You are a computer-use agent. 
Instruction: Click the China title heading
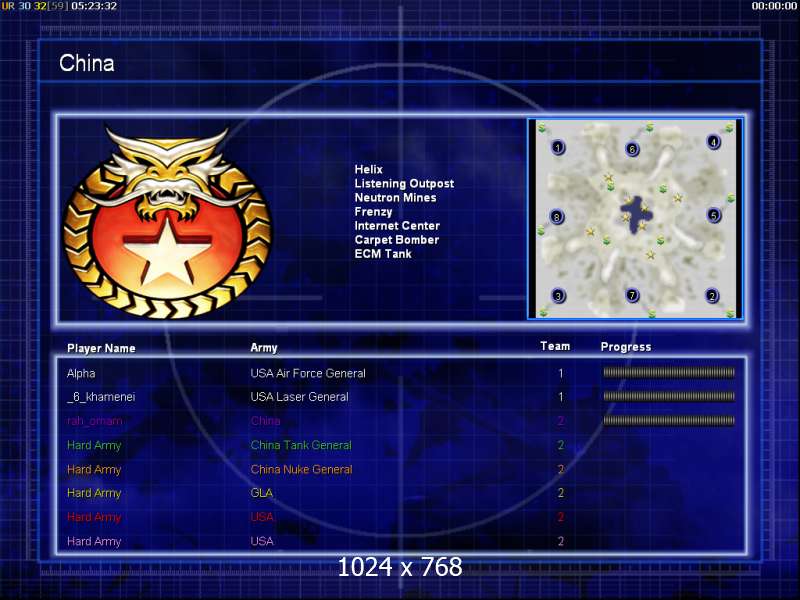click(87, 63)
